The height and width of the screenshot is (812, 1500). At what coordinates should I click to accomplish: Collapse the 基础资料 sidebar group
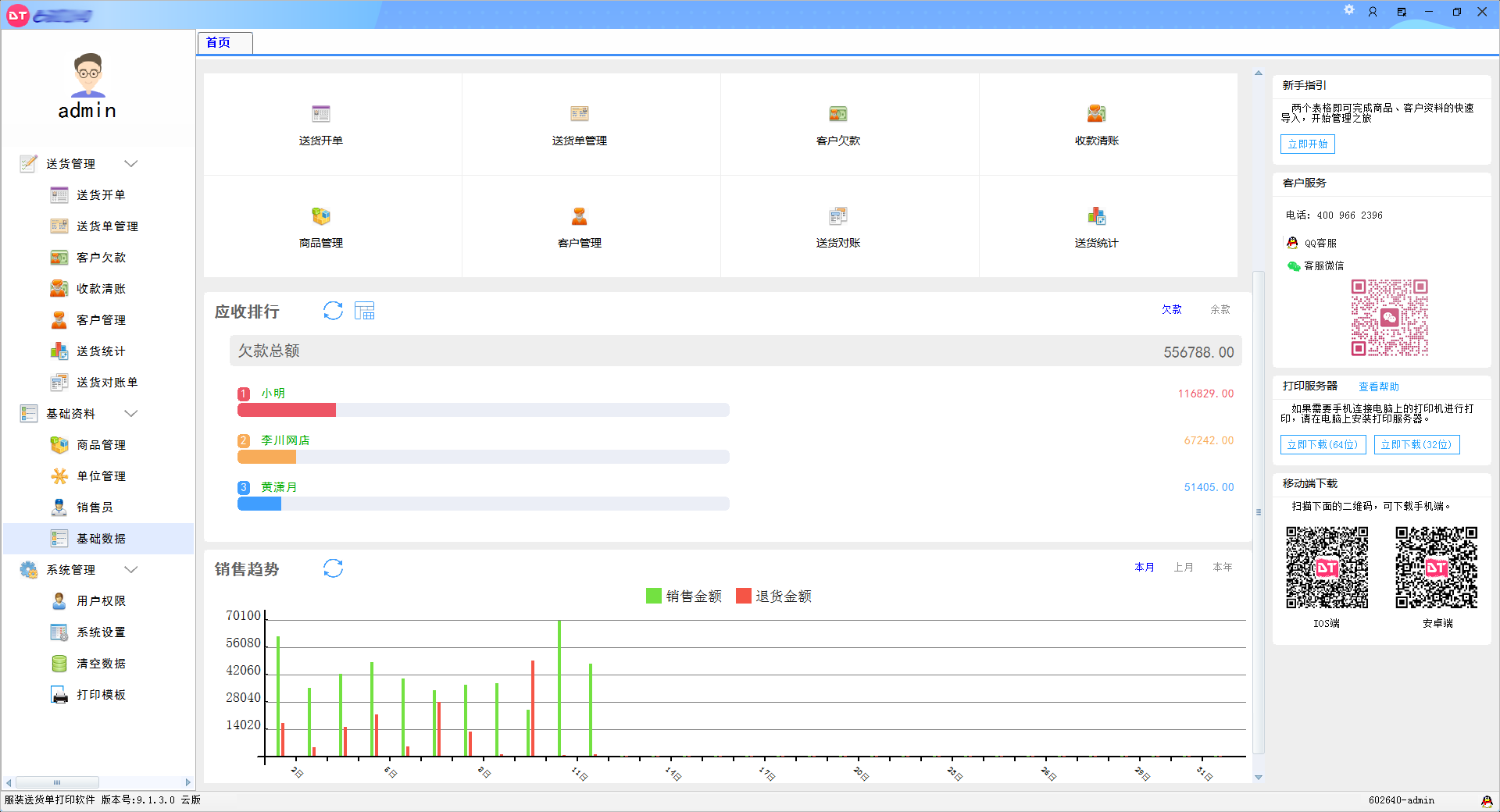(x=131, y=414)
